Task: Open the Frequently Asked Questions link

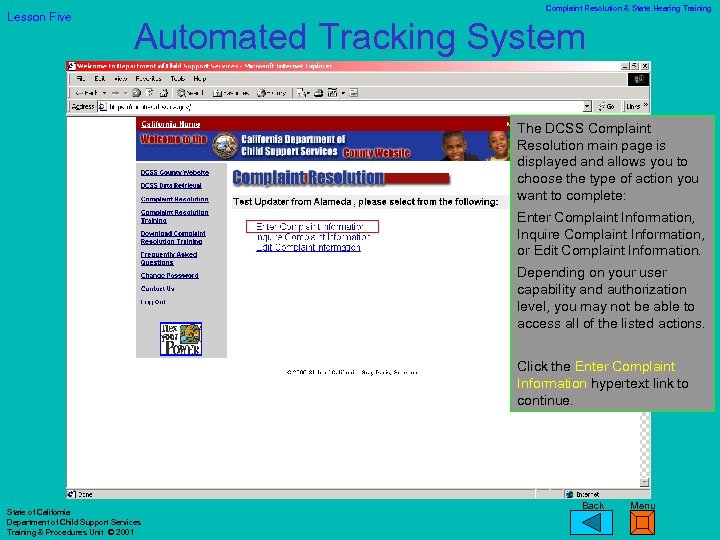Action: (169, 259)
